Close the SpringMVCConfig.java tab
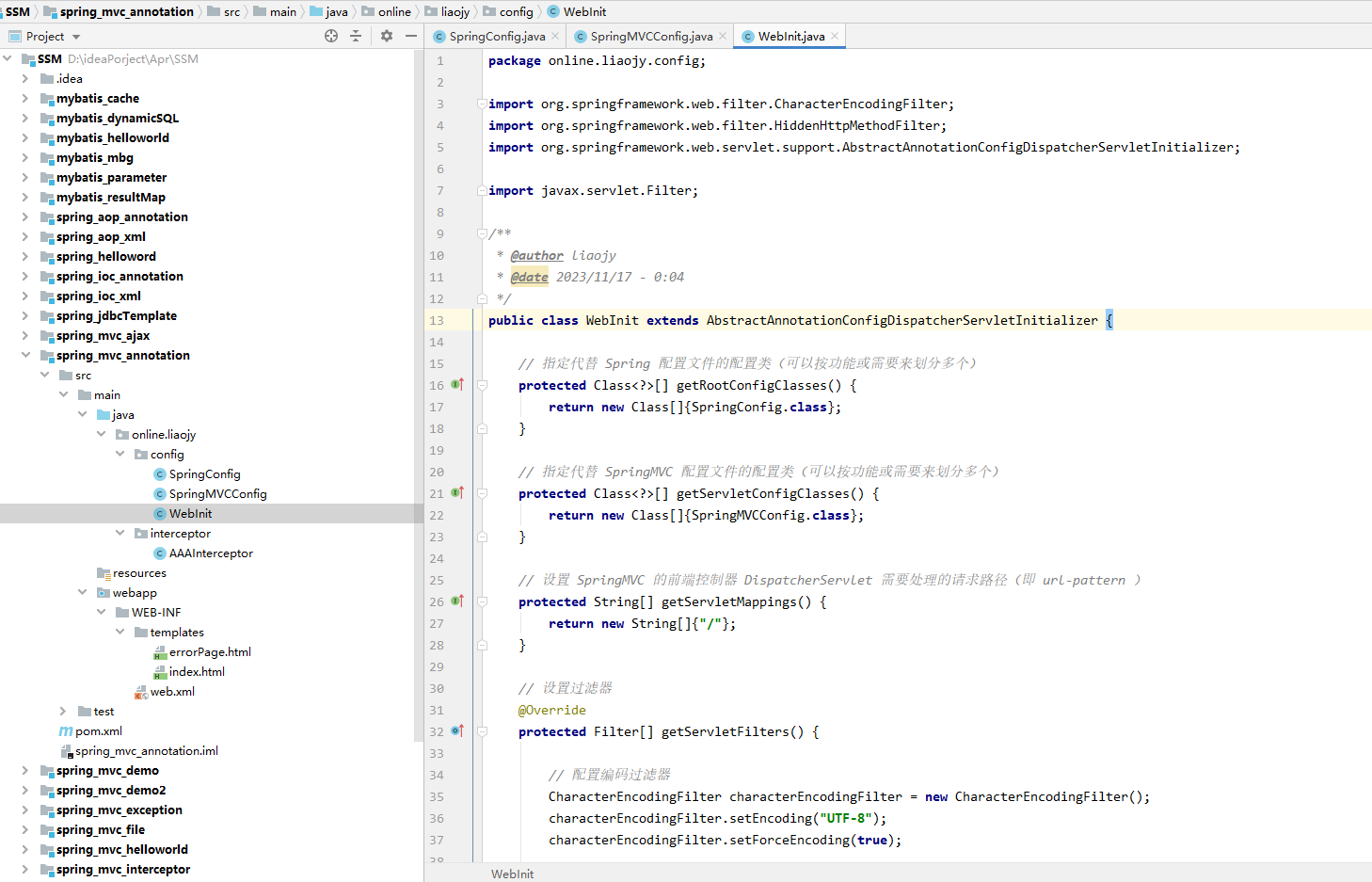 point(723,37)
